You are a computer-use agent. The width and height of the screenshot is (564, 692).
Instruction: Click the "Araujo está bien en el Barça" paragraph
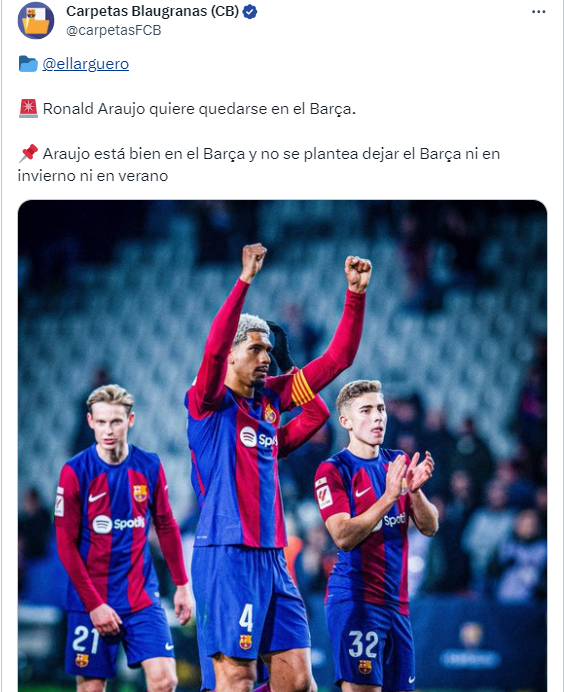259,165
